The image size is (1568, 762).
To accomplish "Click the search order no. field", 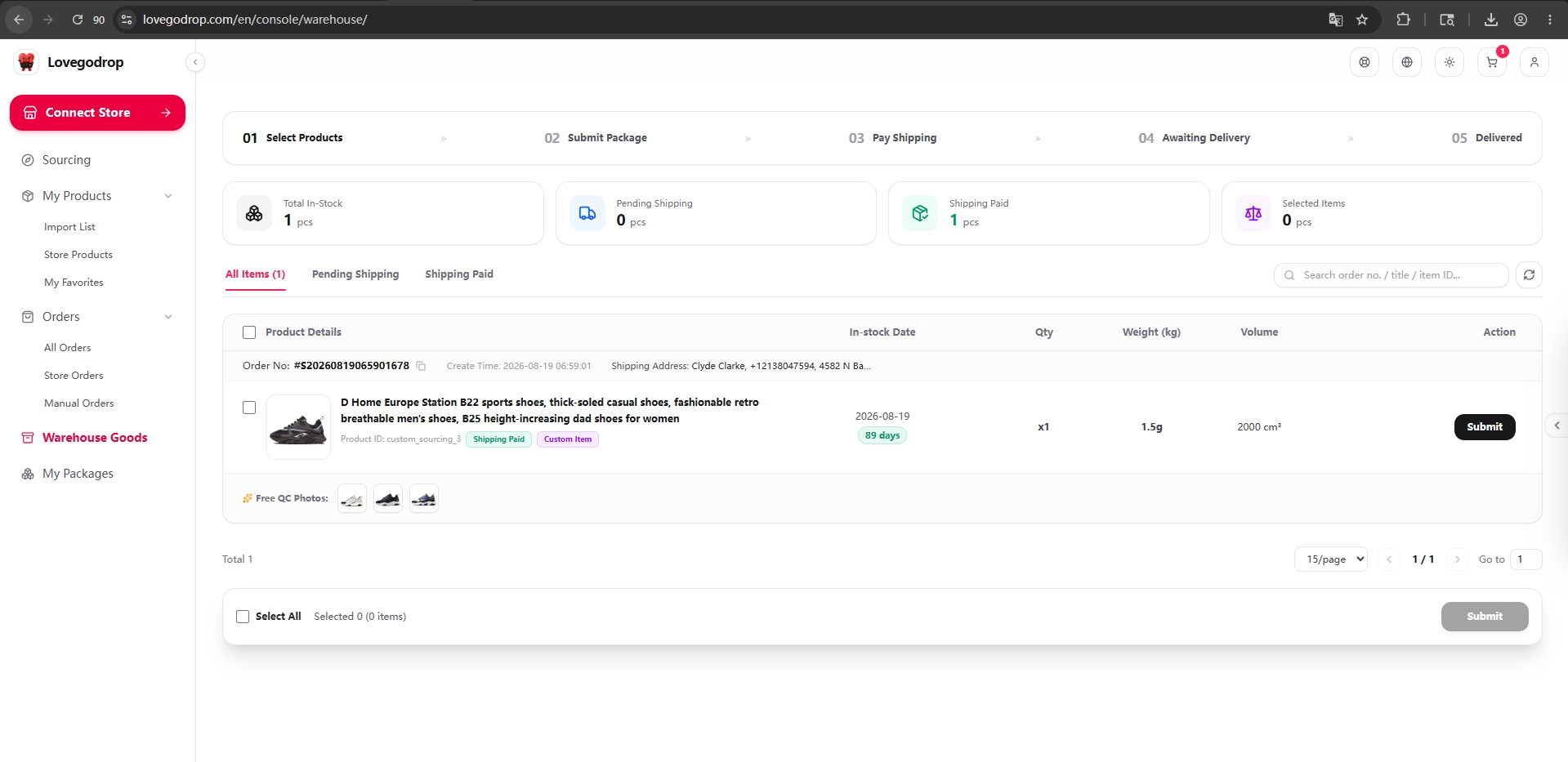I will 1391,275.
